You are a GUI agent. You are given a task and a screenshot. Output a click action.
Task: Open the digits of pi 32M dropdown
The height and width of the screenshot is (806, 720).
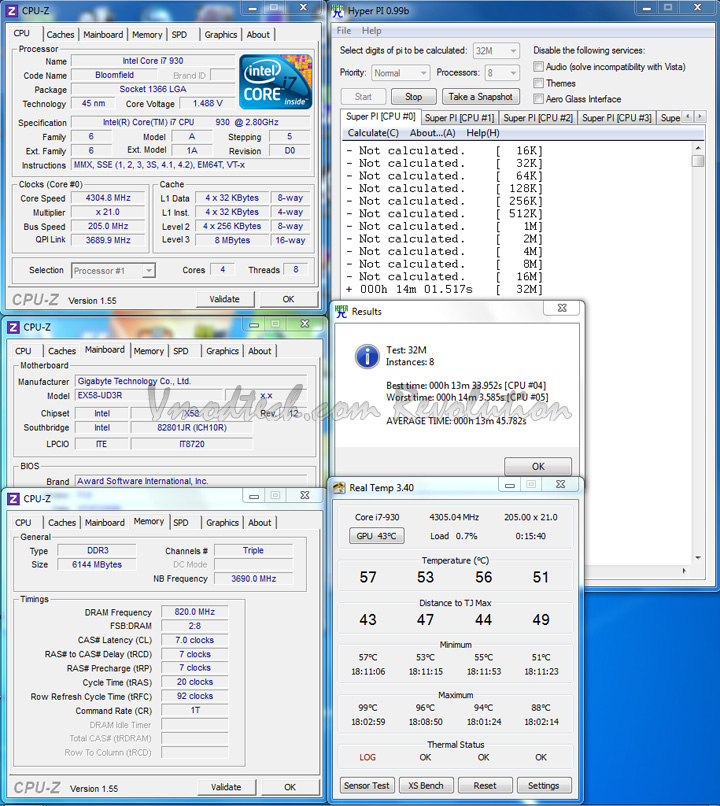click(496, 50)
